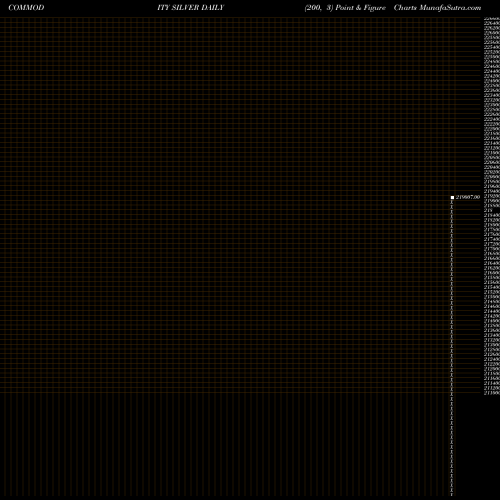Click the "ITY SILVER DAILY" heading
The width and height of the screenshot is (500, 500).
[191, 8]
